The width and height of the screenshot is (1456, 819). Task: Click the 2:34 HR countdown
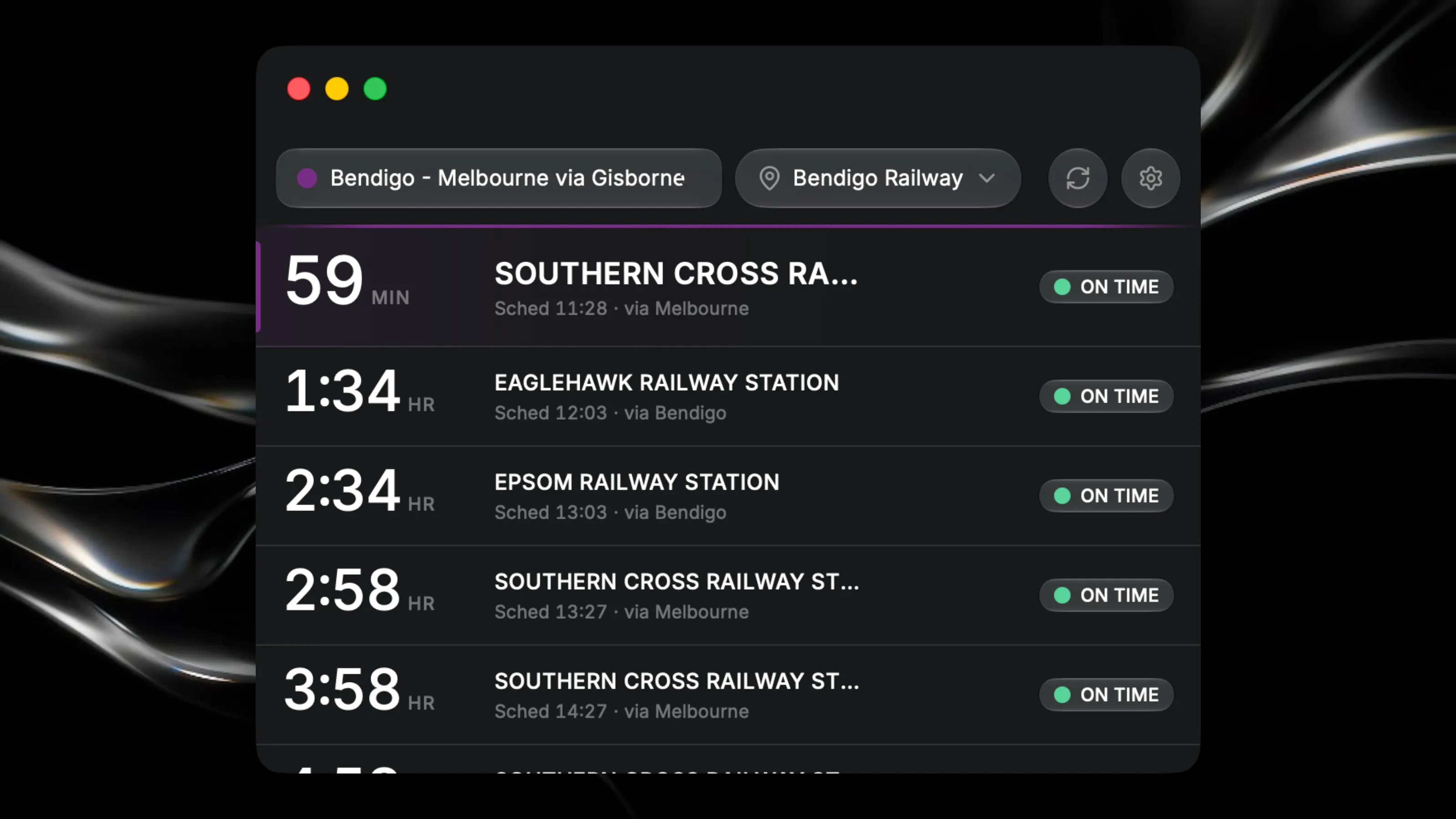tap(359, 490)
